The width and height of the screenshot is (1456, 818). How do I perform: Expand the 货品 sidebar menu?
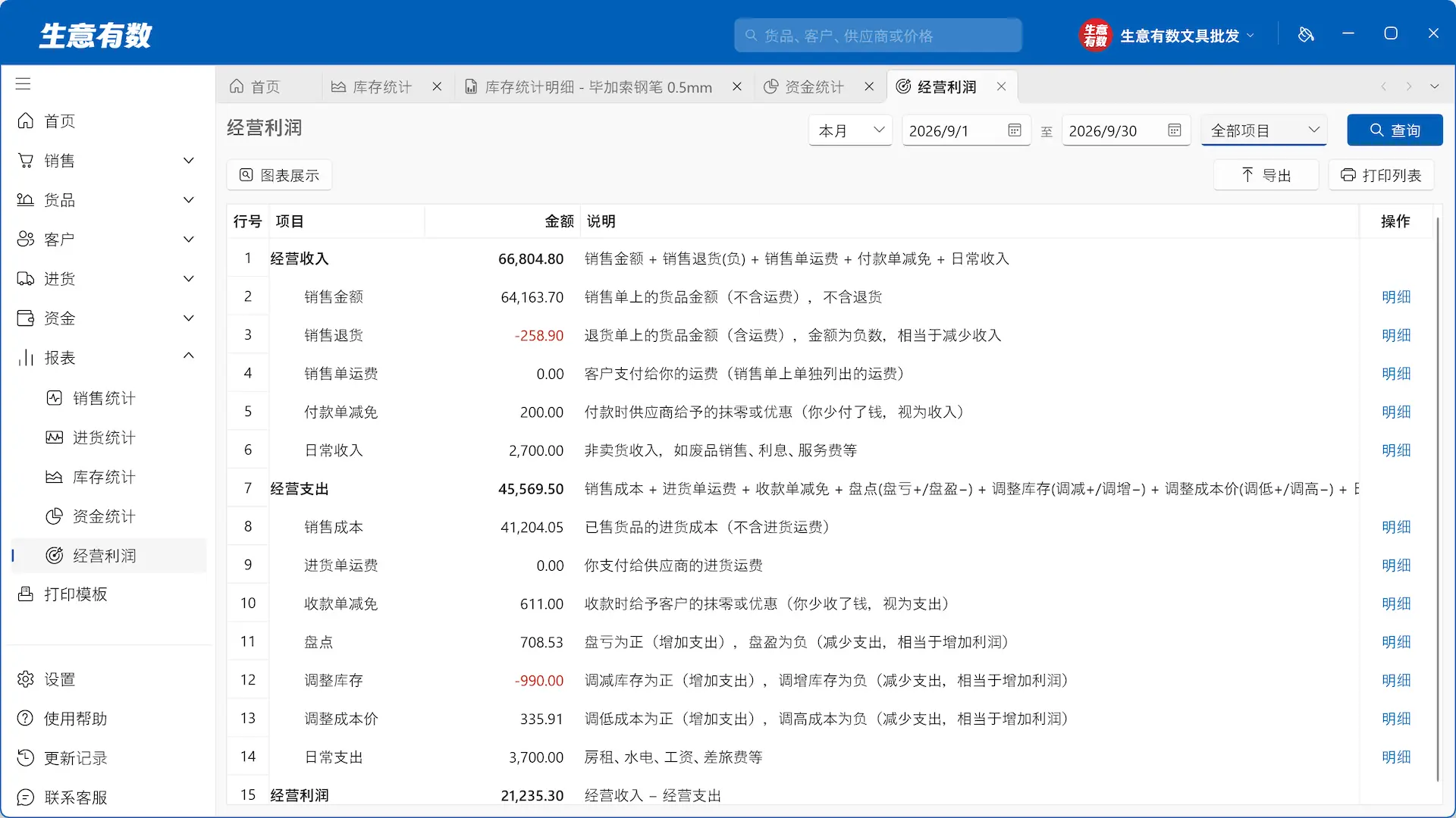pyautogui.click(x=189, y=200)
